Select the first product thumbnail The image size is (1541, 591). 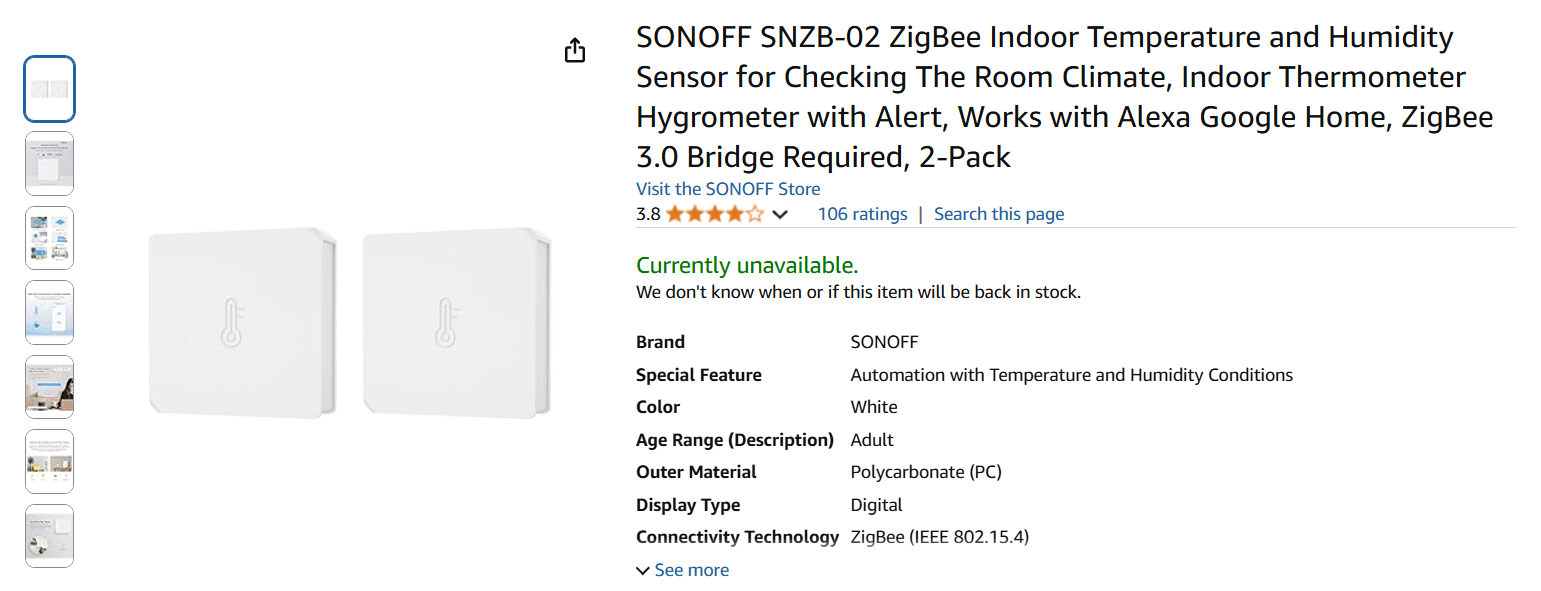pos(49,90)
